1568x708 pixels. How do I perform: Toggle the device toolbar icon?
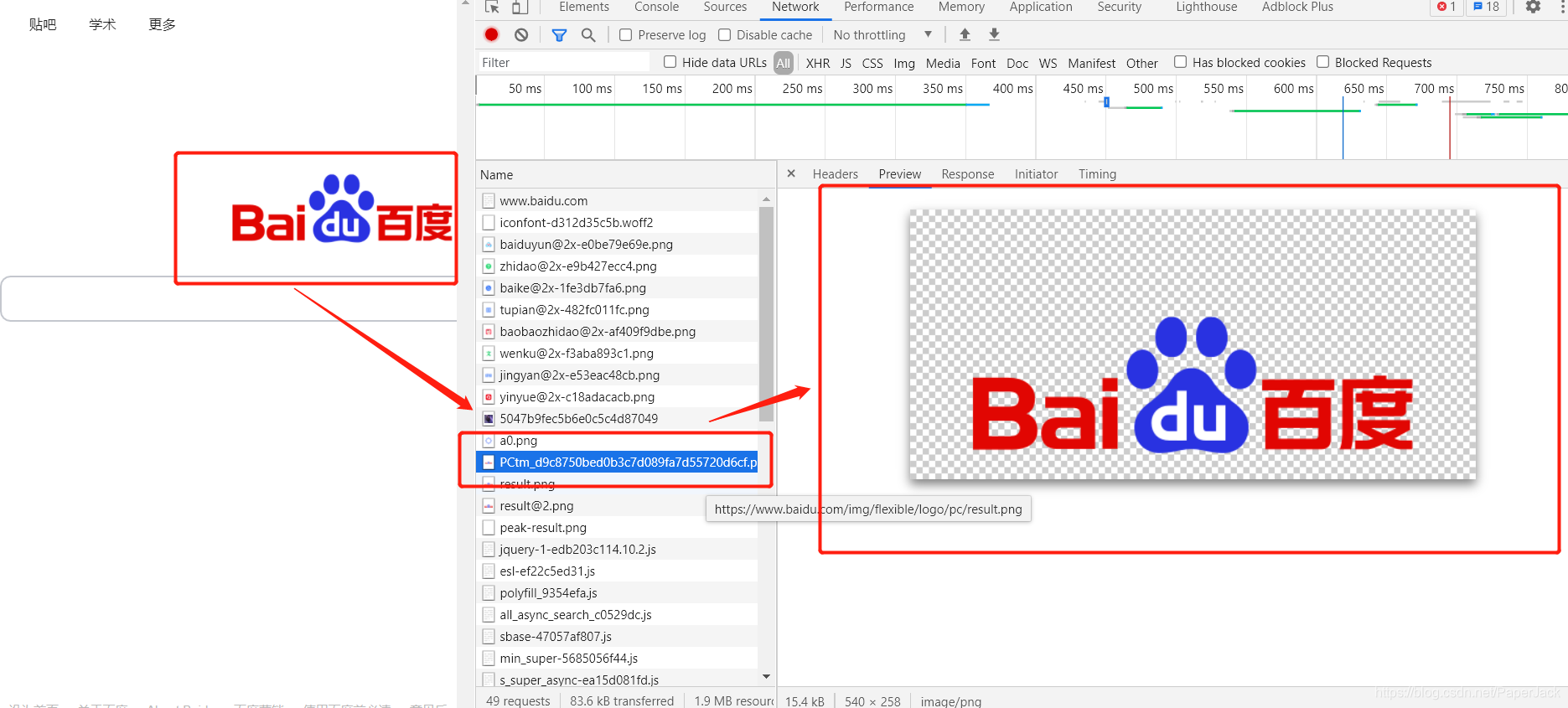[520, 7]
